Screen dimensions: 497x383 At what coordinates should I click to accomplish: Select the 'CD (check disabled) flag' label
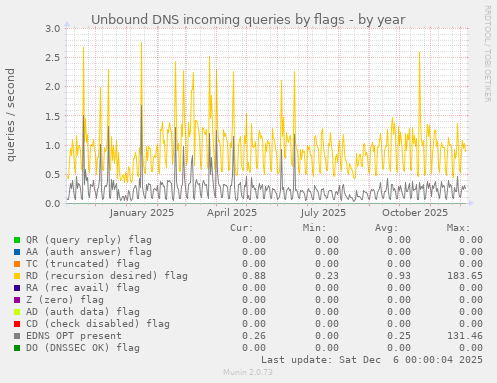(98, 324)
